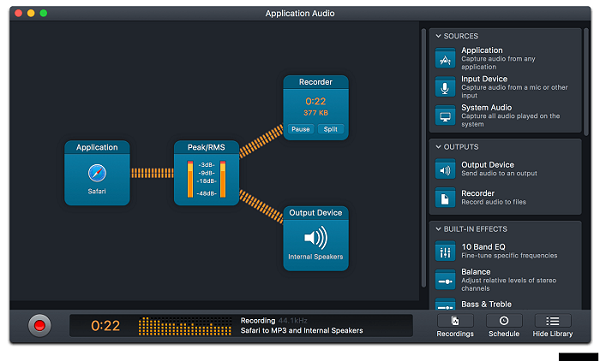The height and width of the screenshot is (361, 600).
Task: Click the 'Internal Speakers' label
Action: pos(316,256)
